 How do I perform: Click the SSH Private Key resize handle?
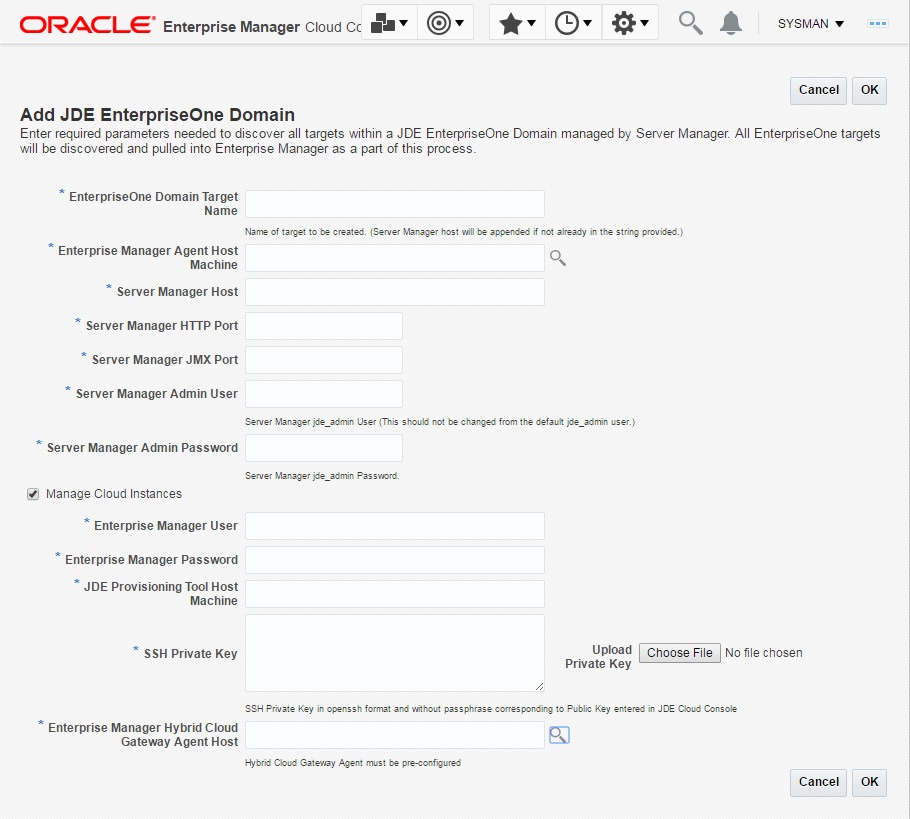pyautogui.click(x=539, y=686)
